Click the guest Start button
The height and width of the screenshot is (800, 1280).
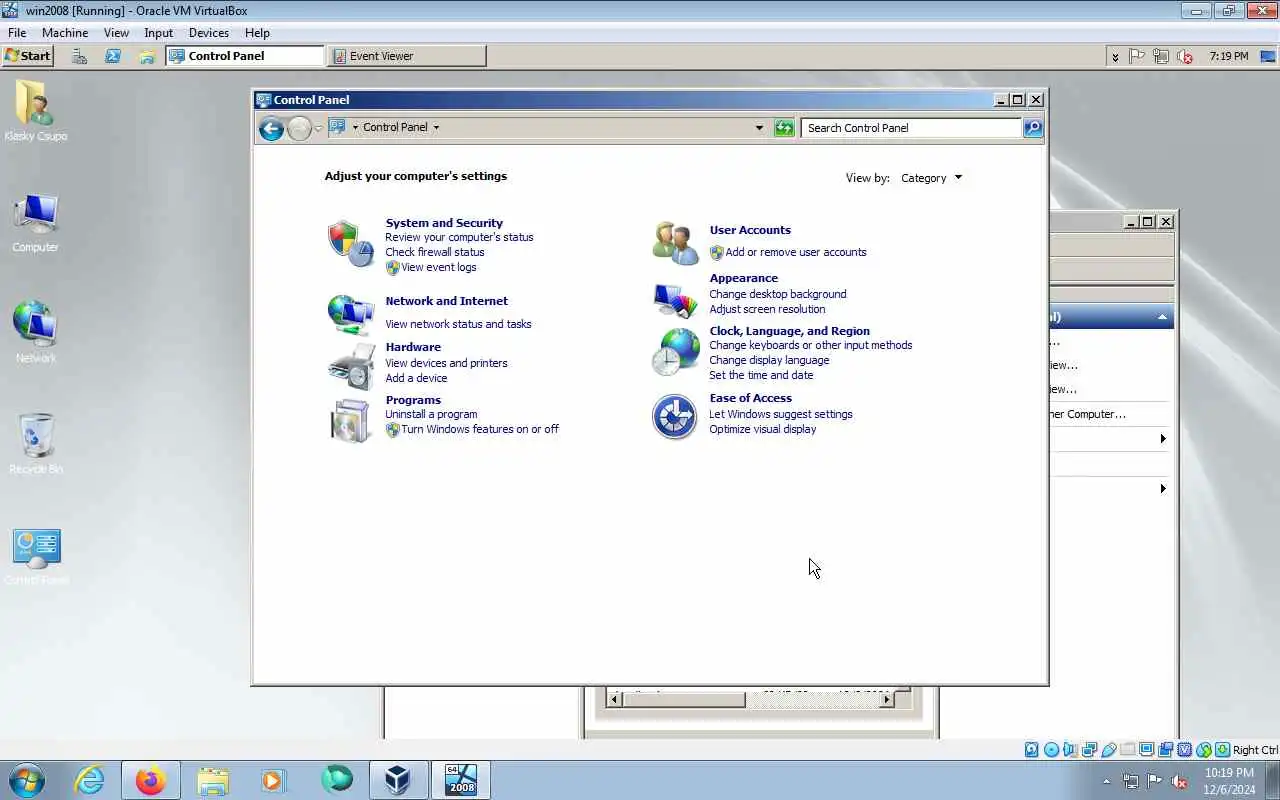[x=28, y=56]
